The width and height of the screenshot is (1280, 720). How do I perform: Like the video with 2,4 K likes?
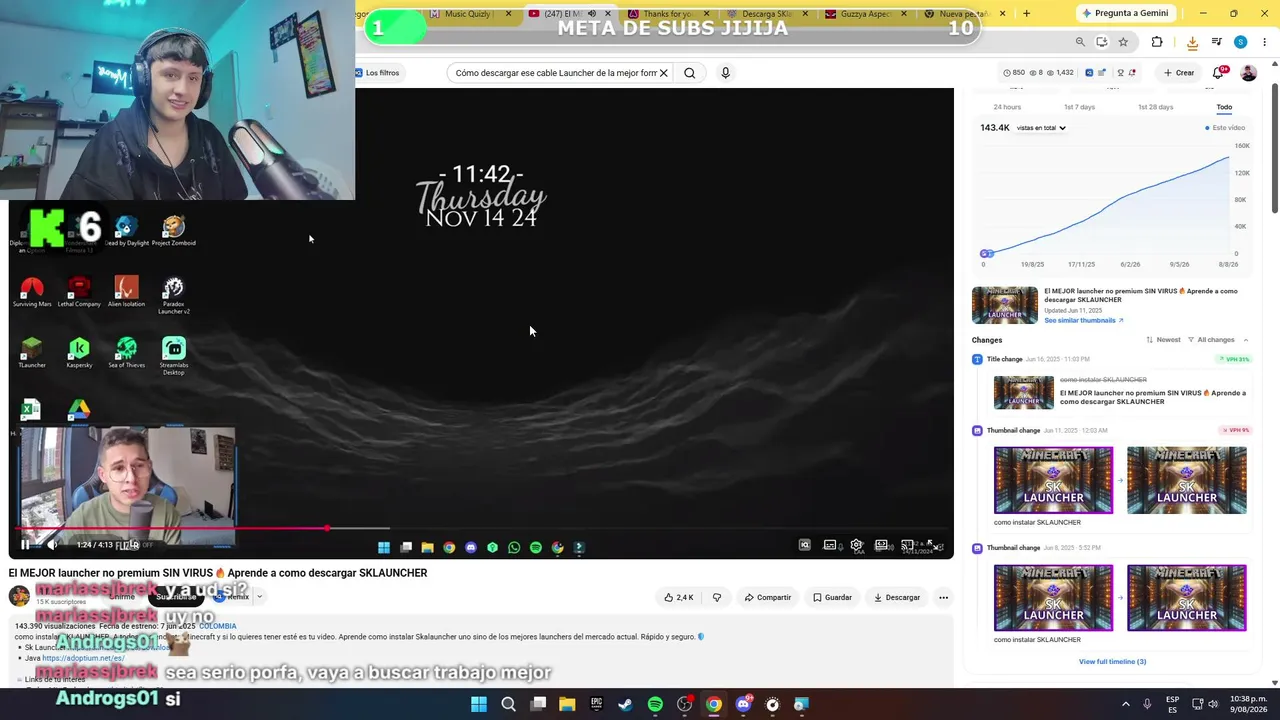679,597
